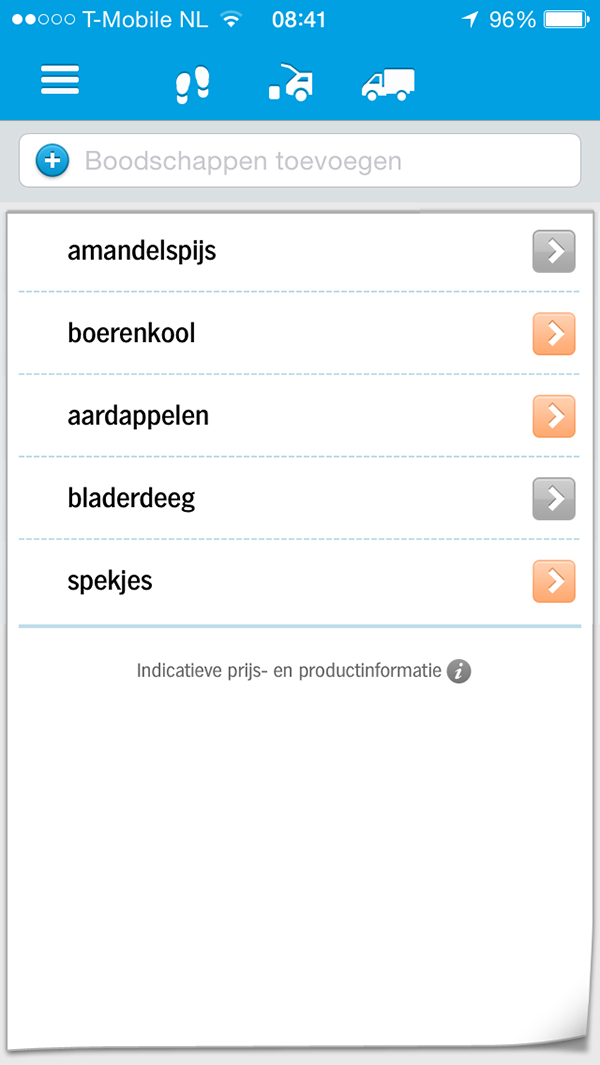Select the boerenkool list item

[x=299, y=333]
